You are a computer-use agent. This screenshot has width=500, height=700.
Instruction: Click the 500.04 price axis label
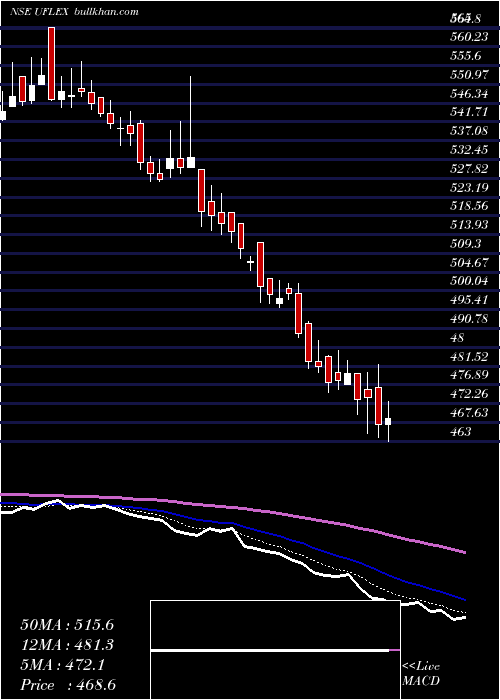click(468, 282)
